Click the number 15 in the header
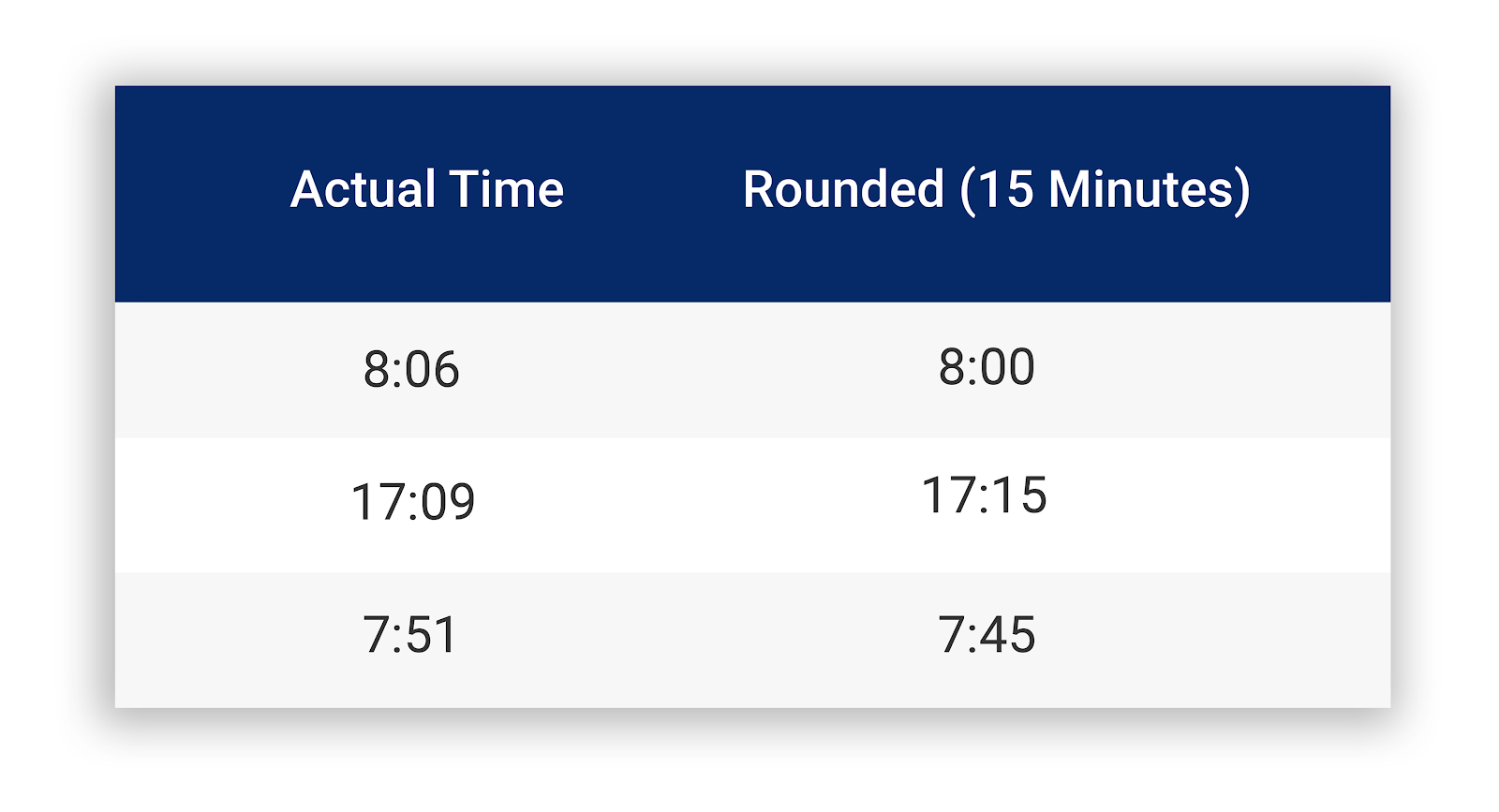This screenshot has height=812, width=1499. point(1006,189)
